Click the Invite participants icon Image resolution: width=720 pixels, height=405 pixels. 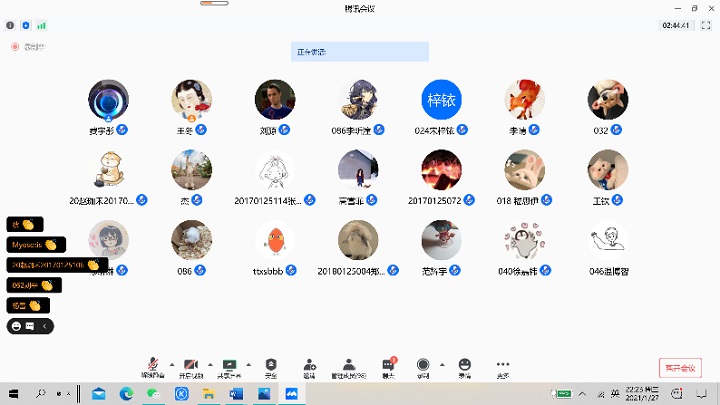[310, 366]
